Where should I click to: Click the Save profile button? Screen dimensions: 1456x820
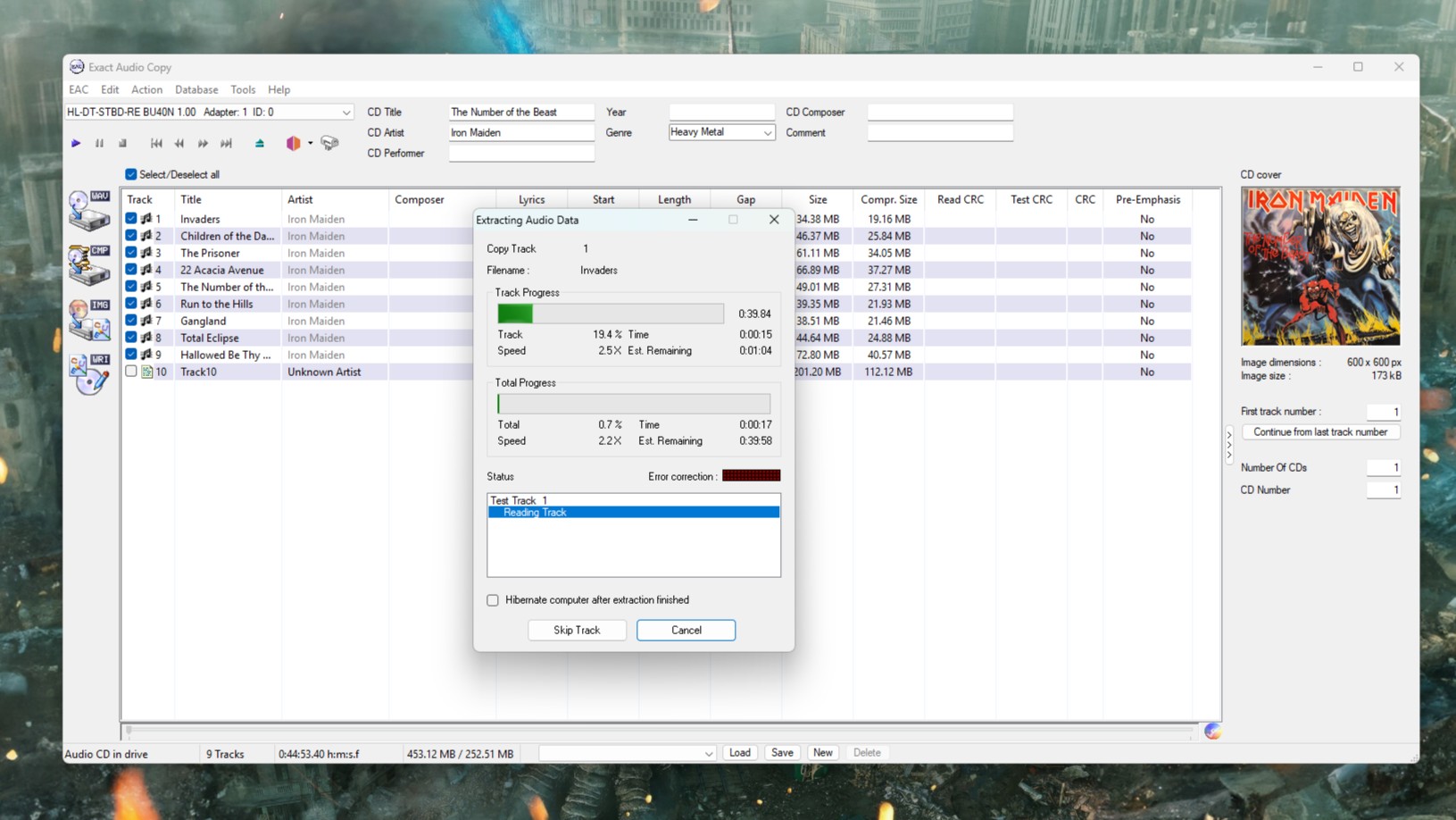[782, 753]
